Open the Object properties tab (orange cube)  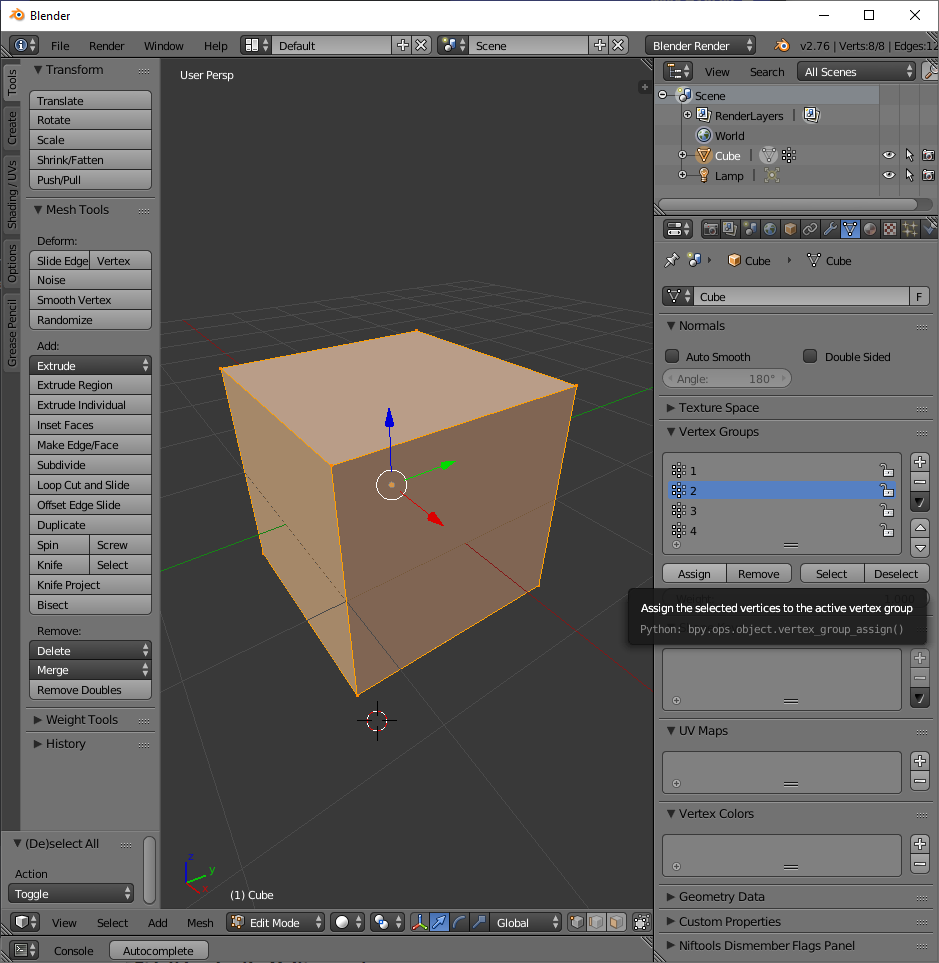tap(790, 230)
